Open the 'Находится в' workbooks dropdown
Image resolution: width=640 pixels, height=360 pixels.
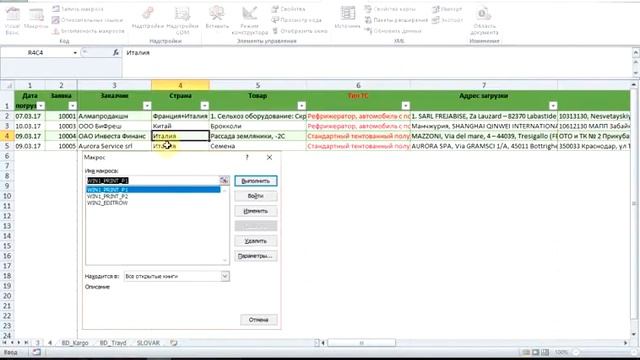coord(225,276)
